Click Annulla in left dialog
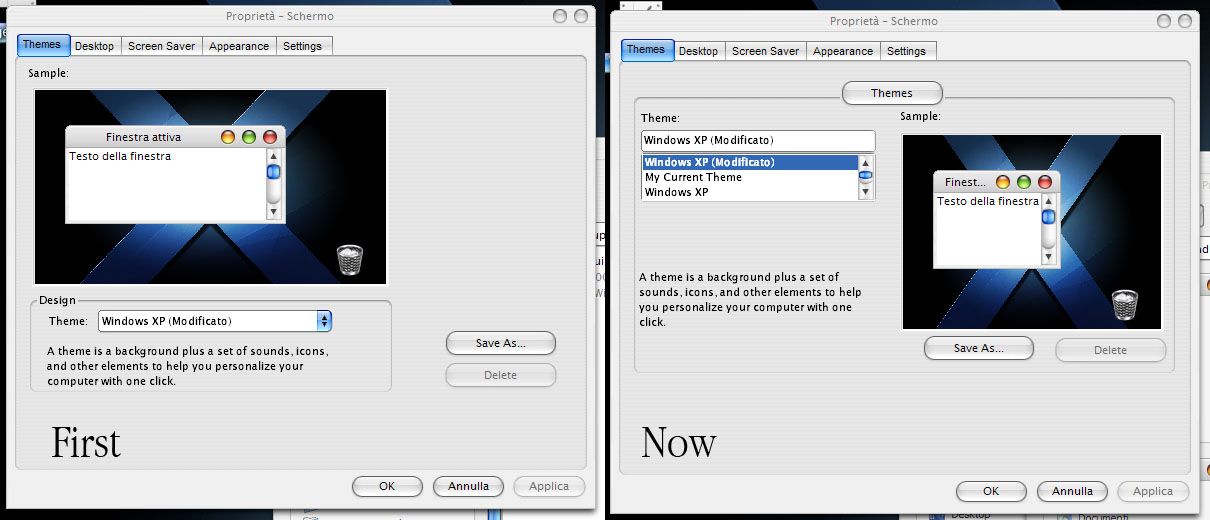The height and width of the screenshot is (520, 1210). (469, 486)
